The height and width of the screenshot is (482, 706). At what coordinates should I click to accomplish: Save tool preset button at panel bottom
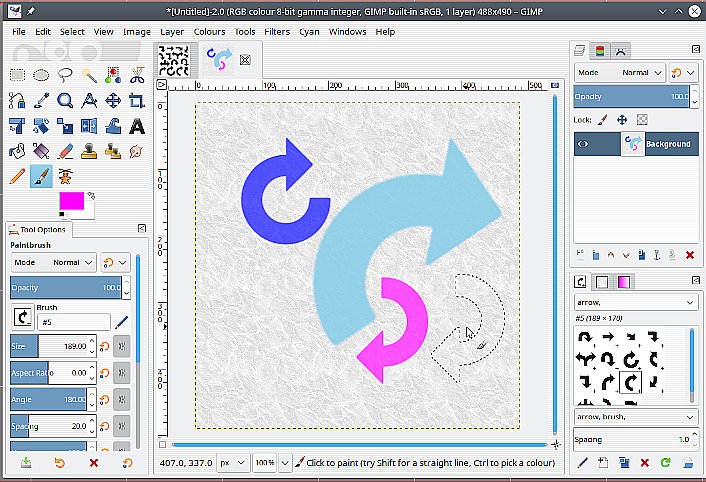(26, 463)
